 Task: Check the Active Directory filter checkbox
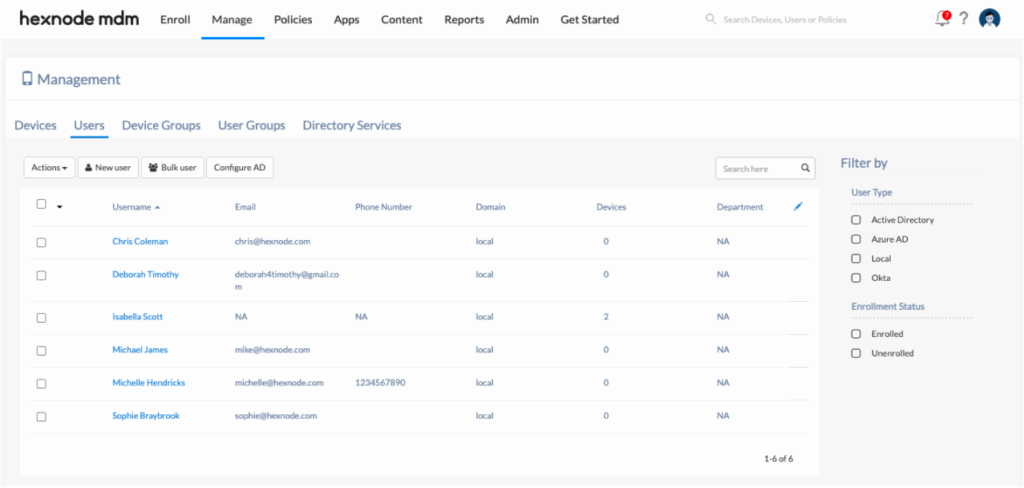[856, 220]
